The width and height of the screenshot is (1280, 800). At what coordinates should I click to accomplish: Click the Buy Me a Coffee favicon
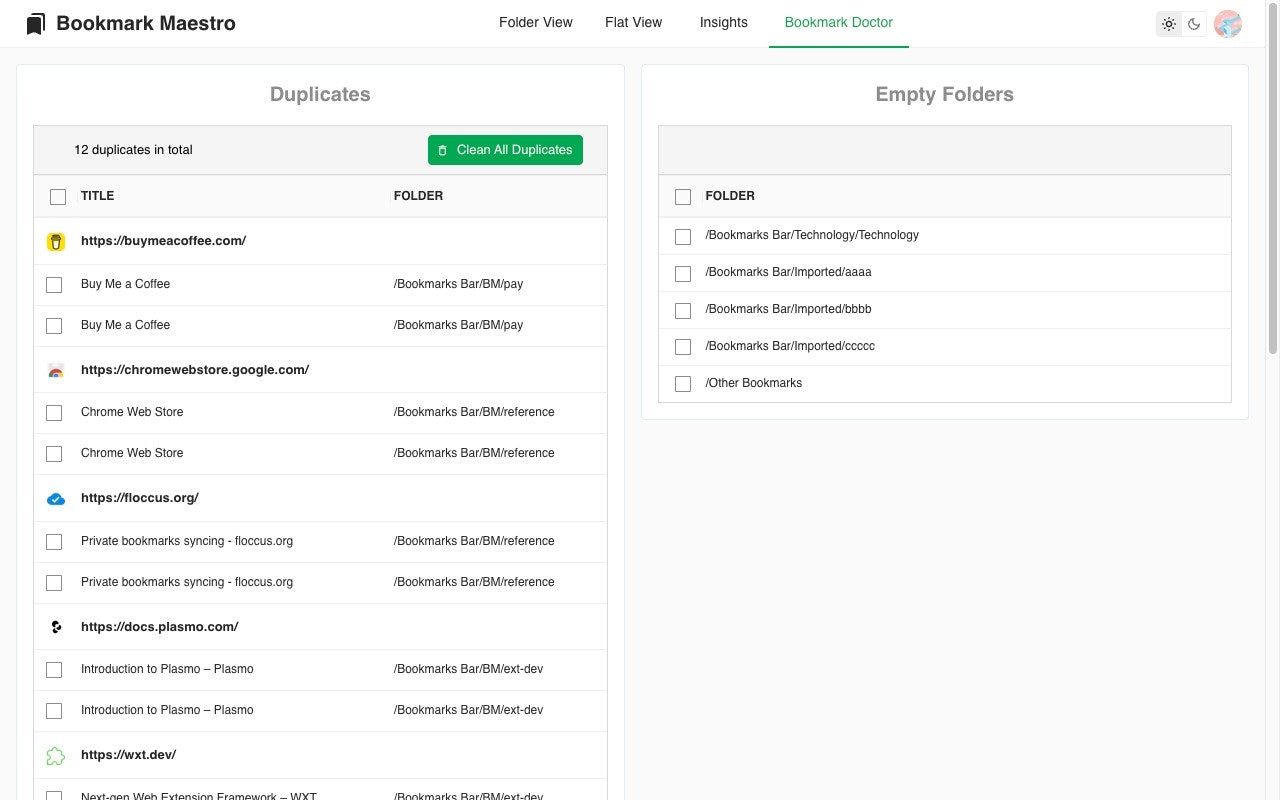coord(55,241)
